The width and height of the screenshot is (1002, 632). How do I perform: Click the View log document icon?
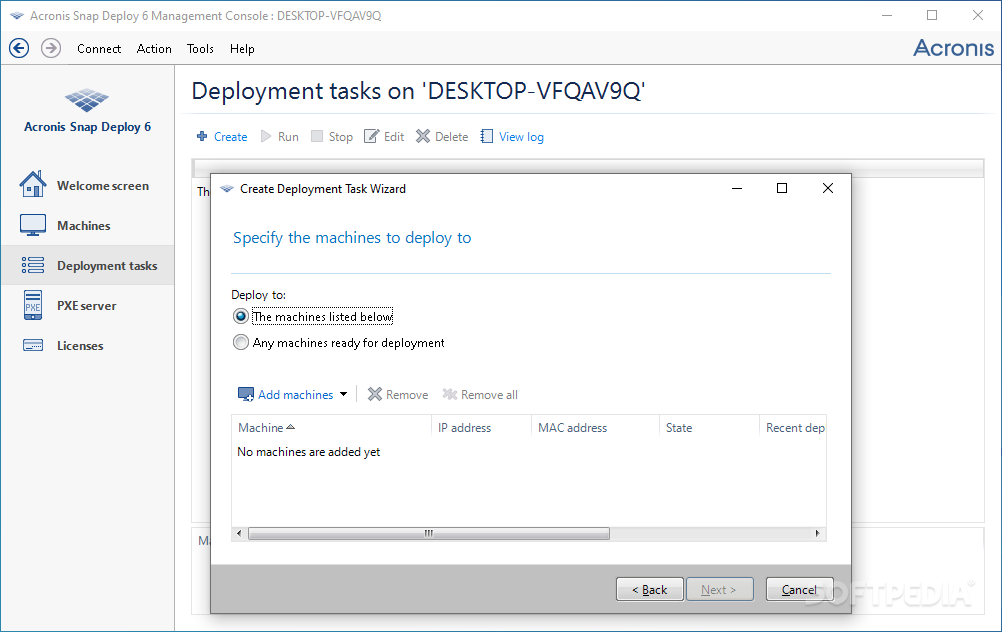click(487, 136)
